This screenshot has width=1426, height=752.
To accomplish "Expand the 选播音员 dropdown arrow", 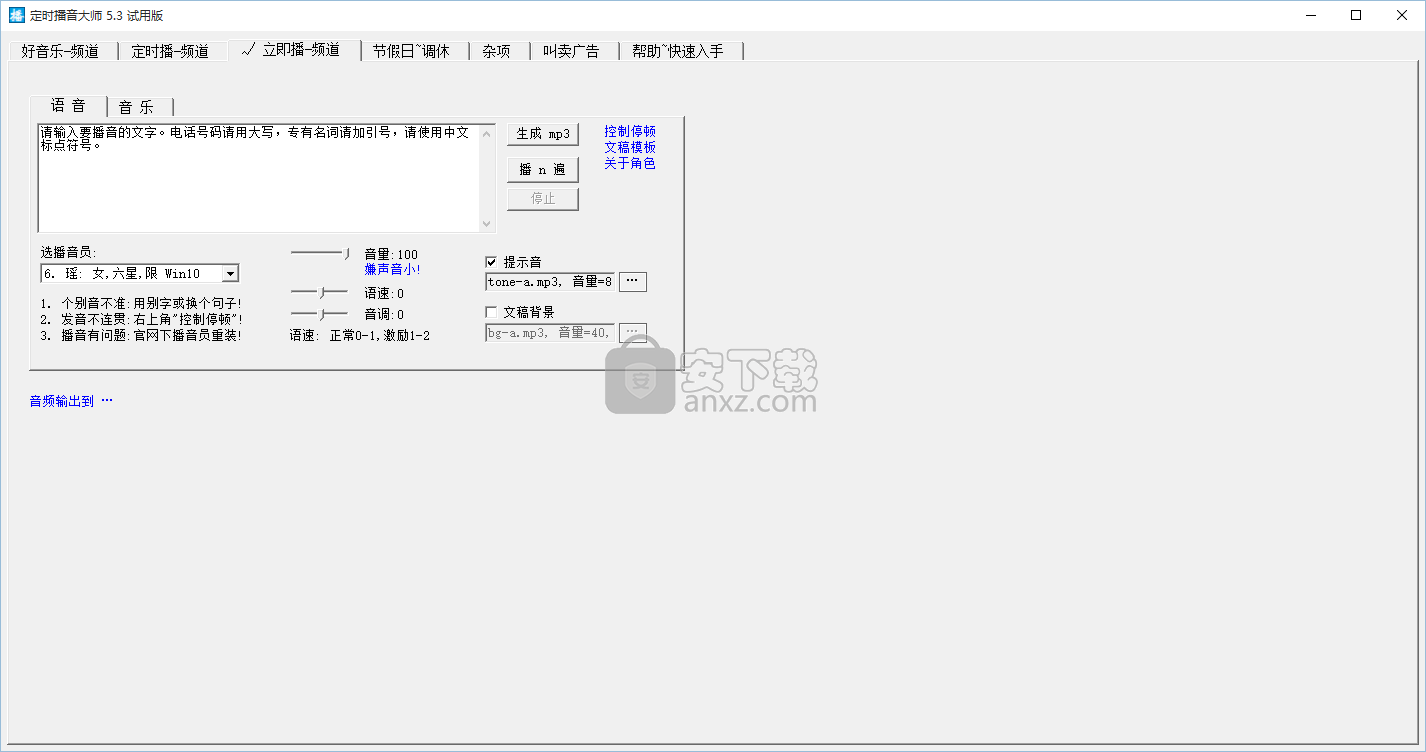I will pos(230,273).
